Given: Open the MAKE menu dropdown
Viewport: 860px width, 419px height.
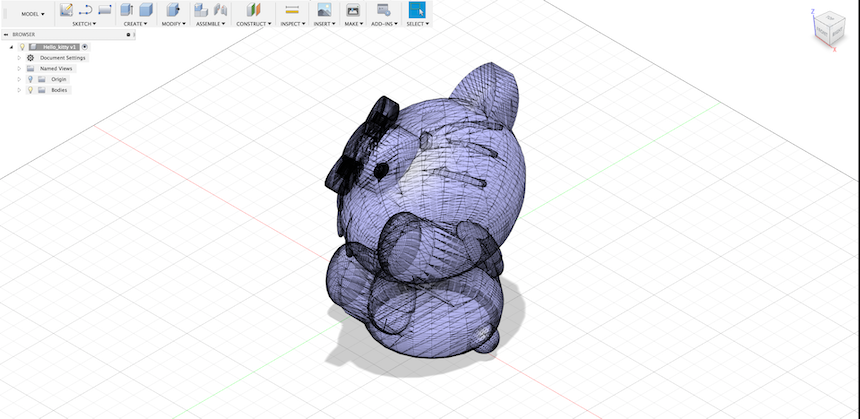Looking at the screenshot, I should pos(353,24).
